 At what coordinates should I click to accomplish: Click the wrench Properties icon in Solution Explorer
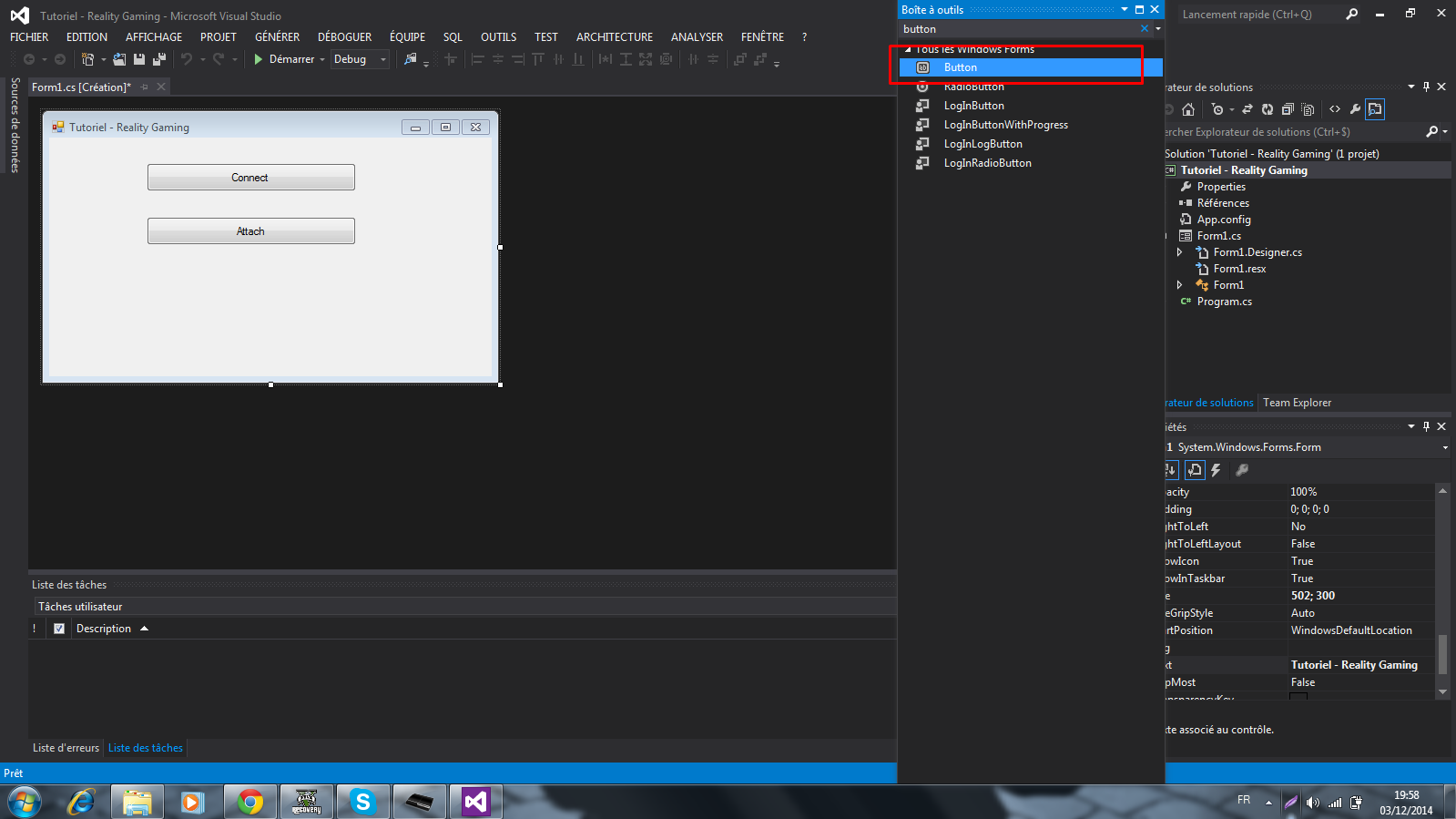(1355, 109)
